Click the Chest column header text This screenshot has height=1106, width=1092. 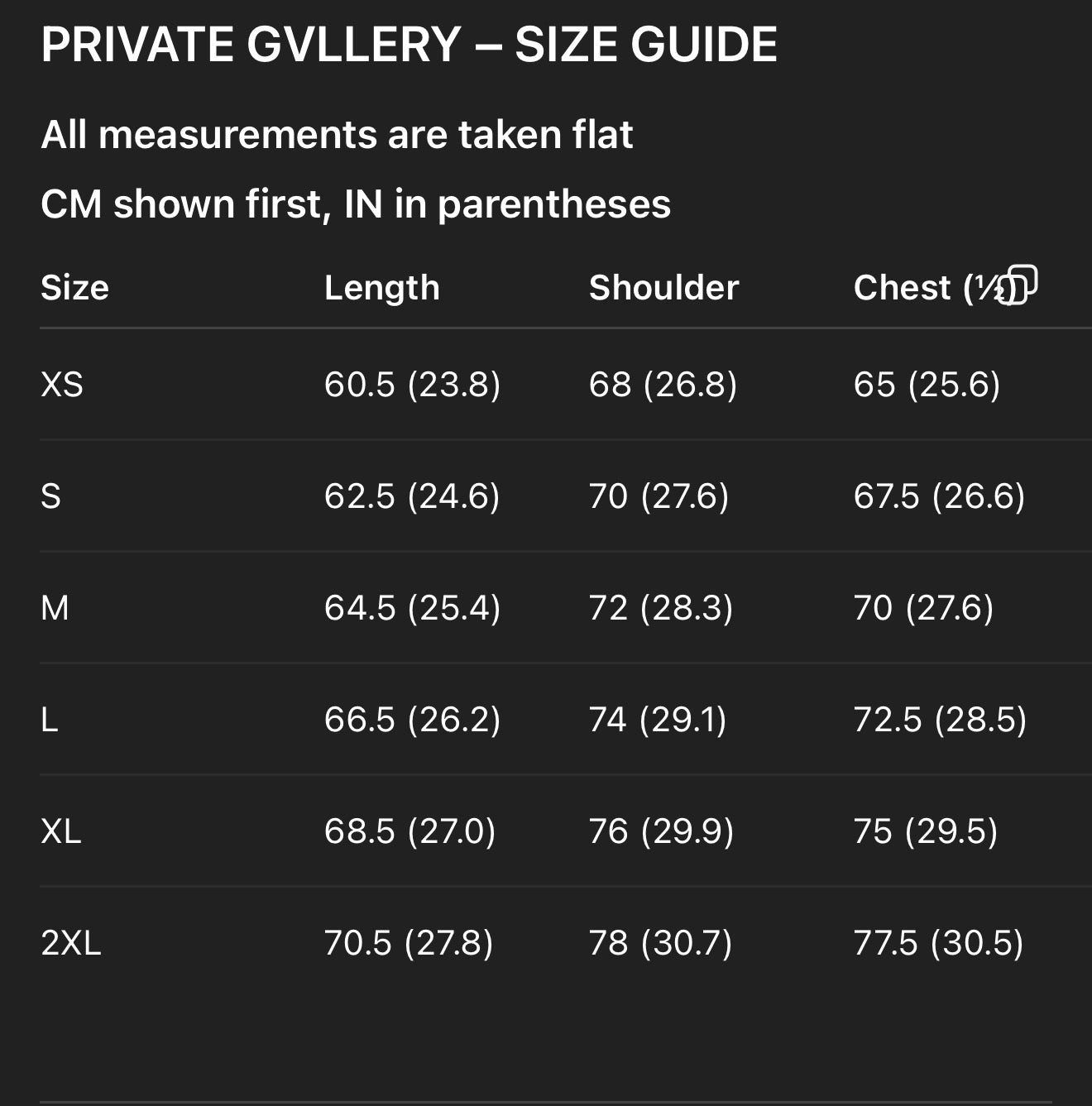coord(918,288)
